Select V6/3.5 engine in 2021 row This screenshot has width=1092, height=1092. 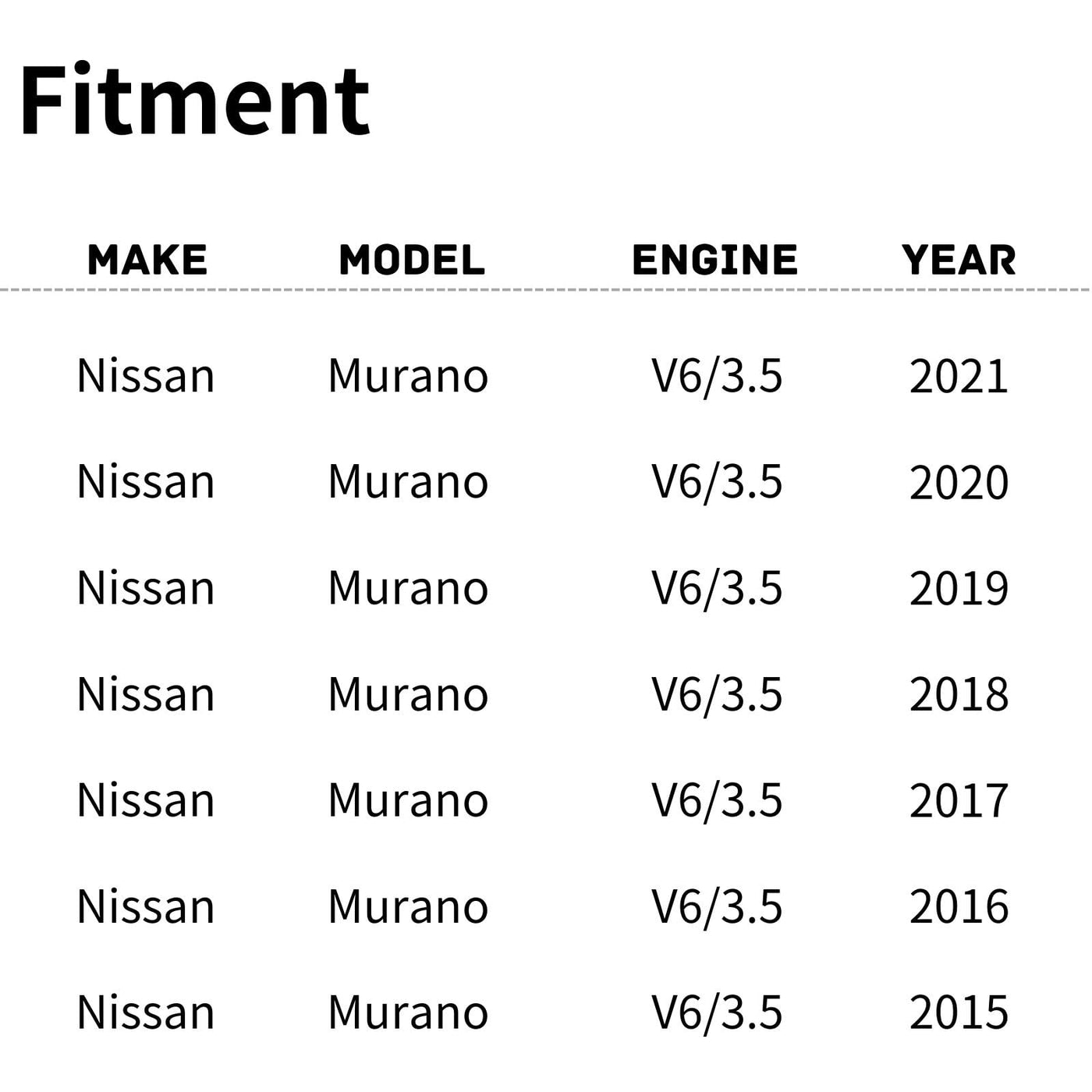tap(717, 377)
